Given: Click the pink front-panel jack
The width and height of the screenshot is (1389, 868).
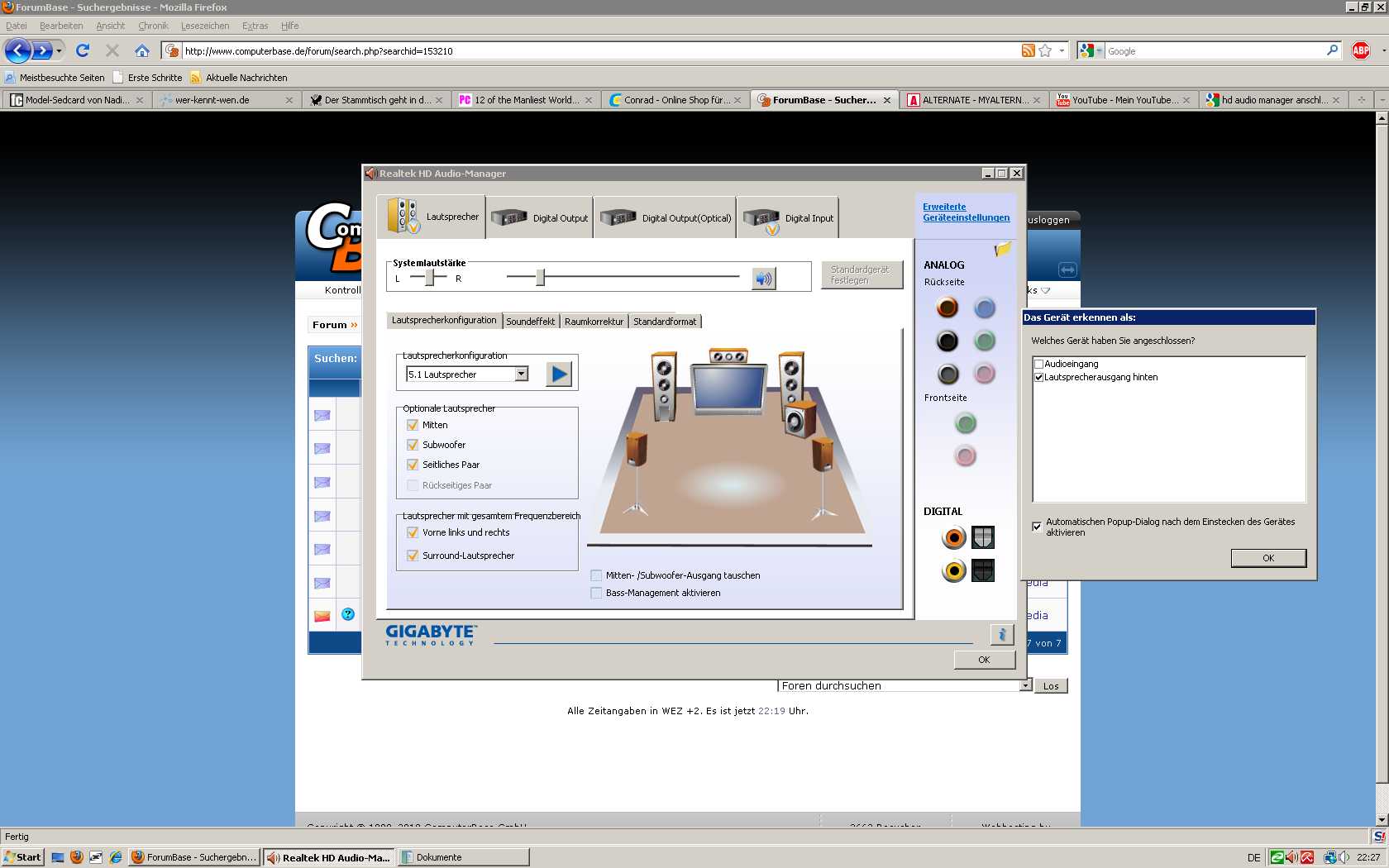Looking at the screenshot, I should click(x=965, y=455).
